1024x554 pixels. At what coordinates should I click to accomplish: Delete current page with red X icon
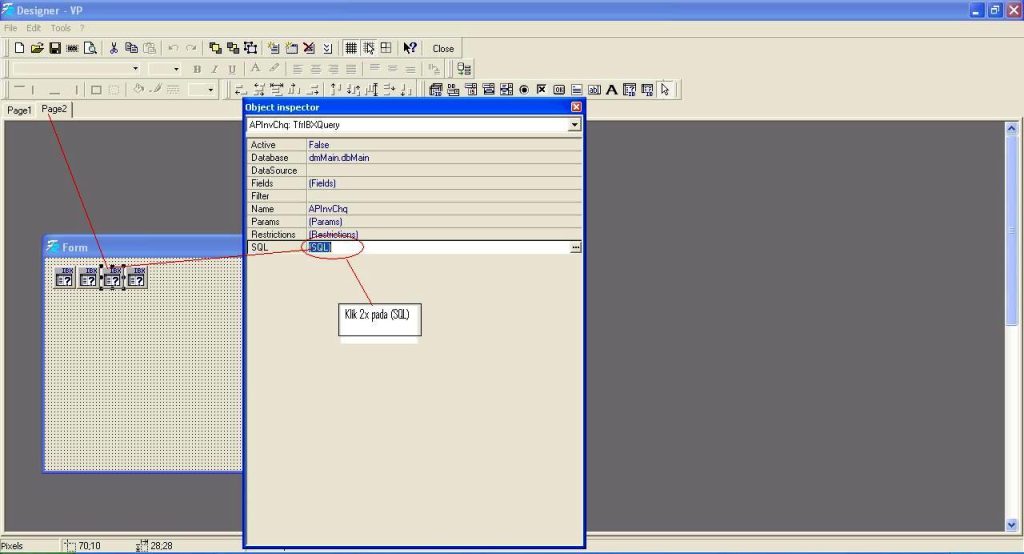coord(309,48)
